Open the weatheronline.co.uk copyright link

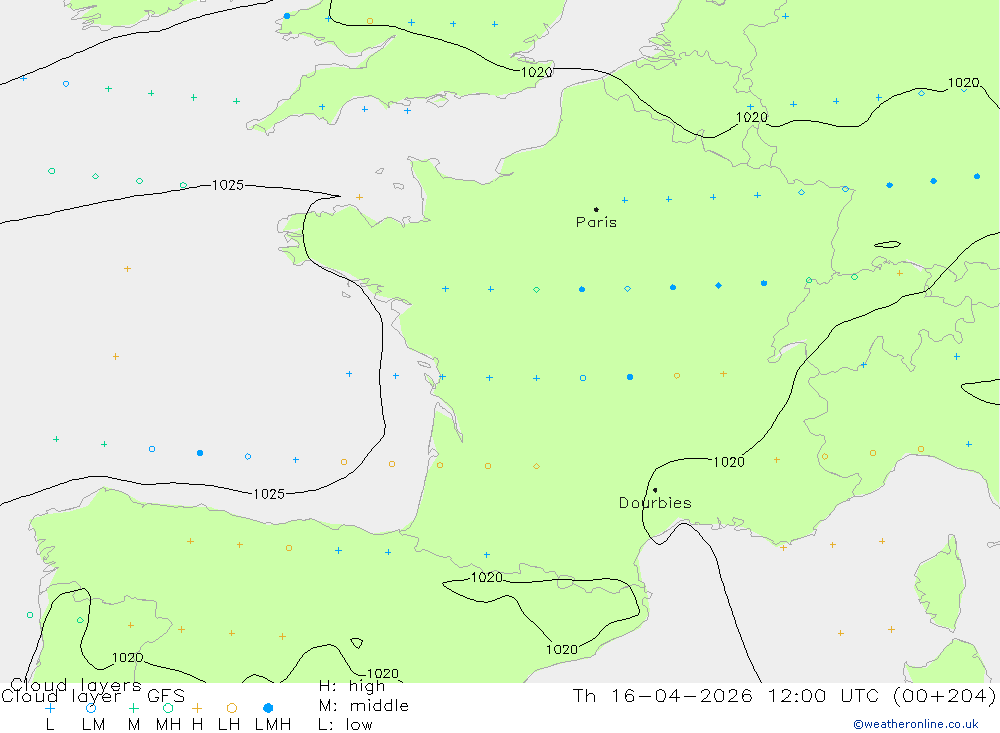click(916, 724)
